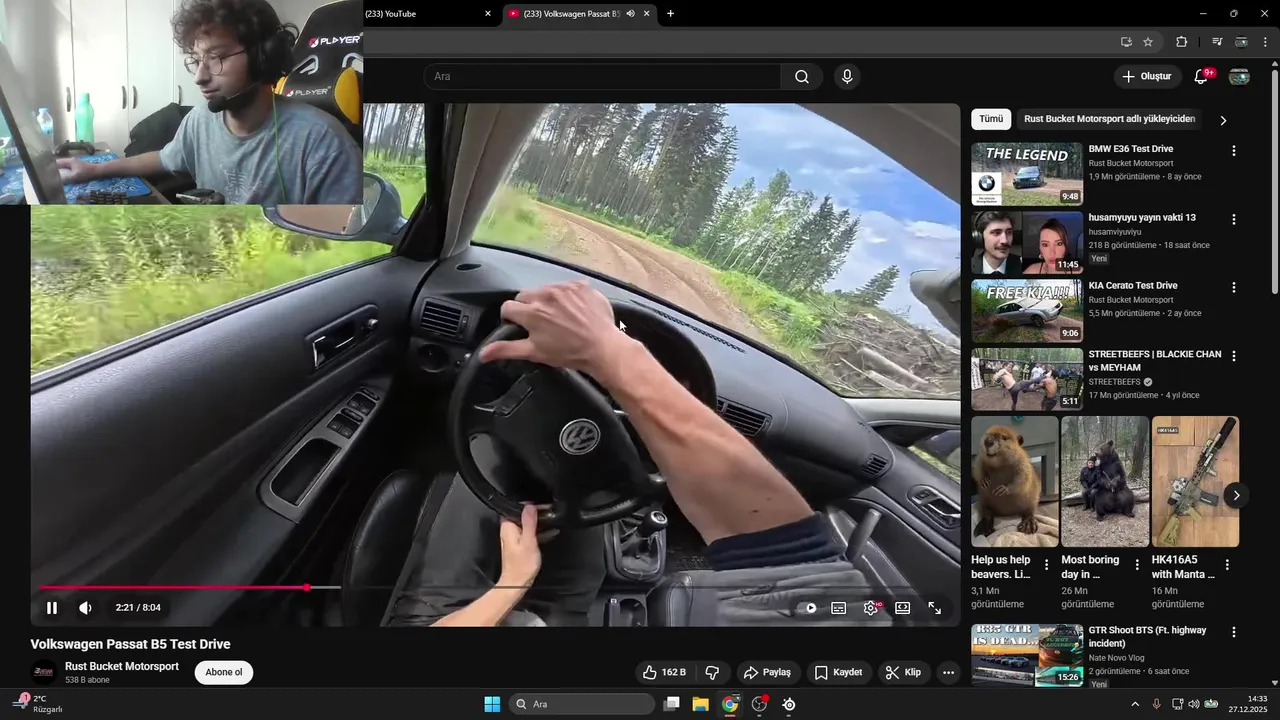Open options for GTR Shoot BTS video
The width and height of the screenshot is (1280, 720).
(1233, 632)
